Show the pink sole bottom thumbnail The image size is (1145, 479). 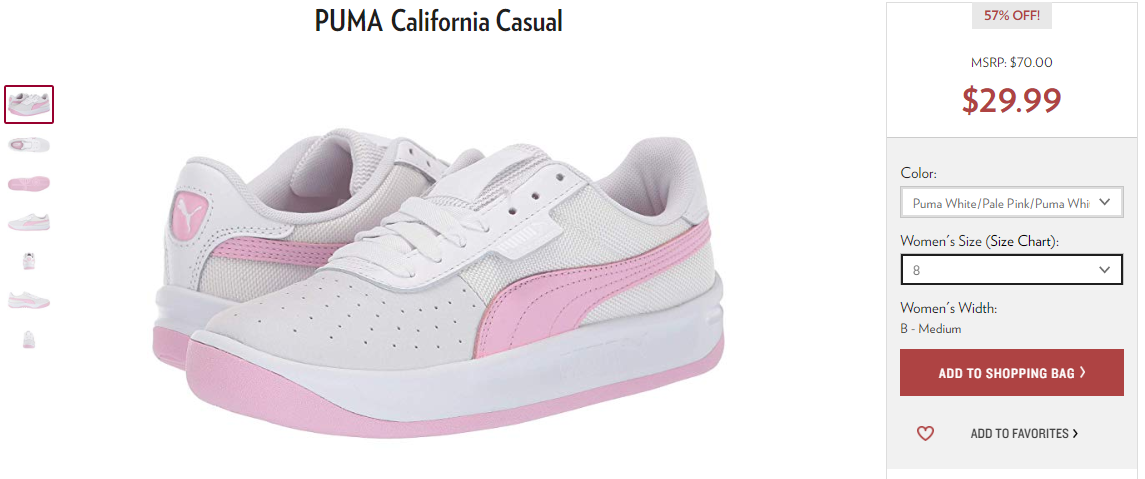pos(29,184)
